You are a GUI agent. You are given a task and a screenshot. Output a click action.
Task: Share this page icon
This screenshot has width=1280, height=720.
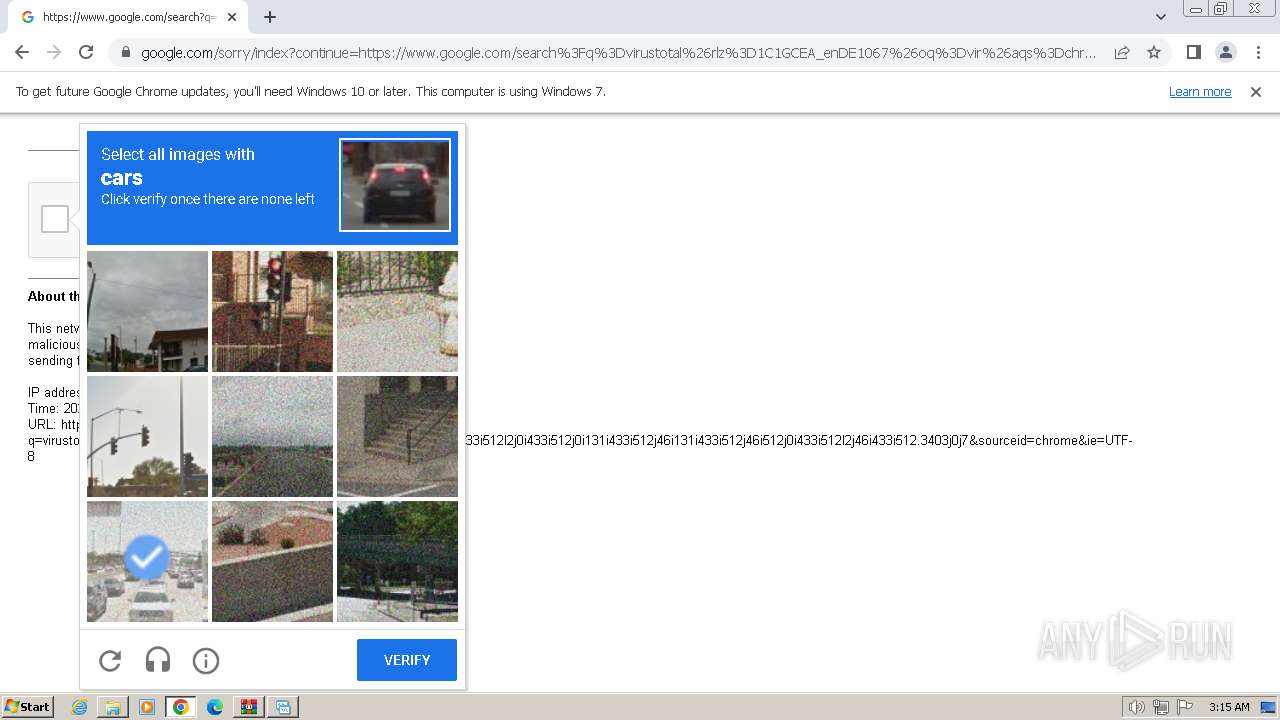1122,52
